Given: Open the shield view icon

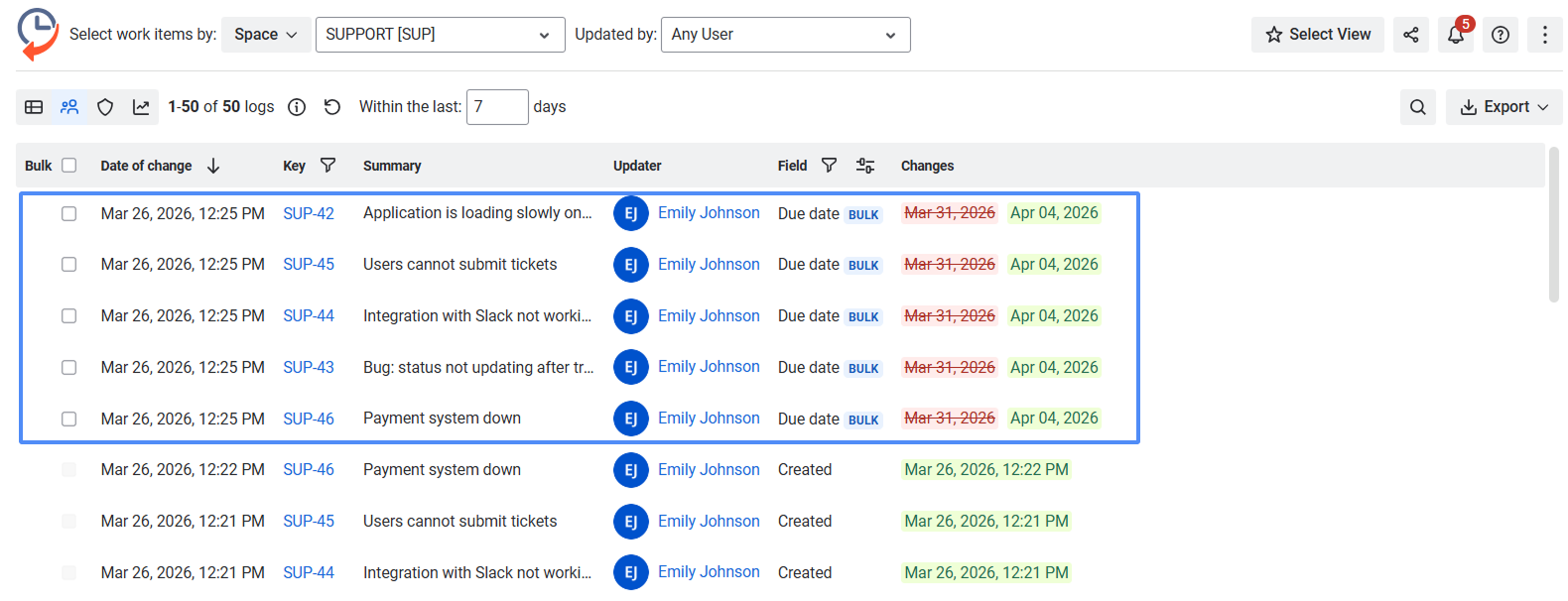Looking at the screenshot, I should (105, 107).
